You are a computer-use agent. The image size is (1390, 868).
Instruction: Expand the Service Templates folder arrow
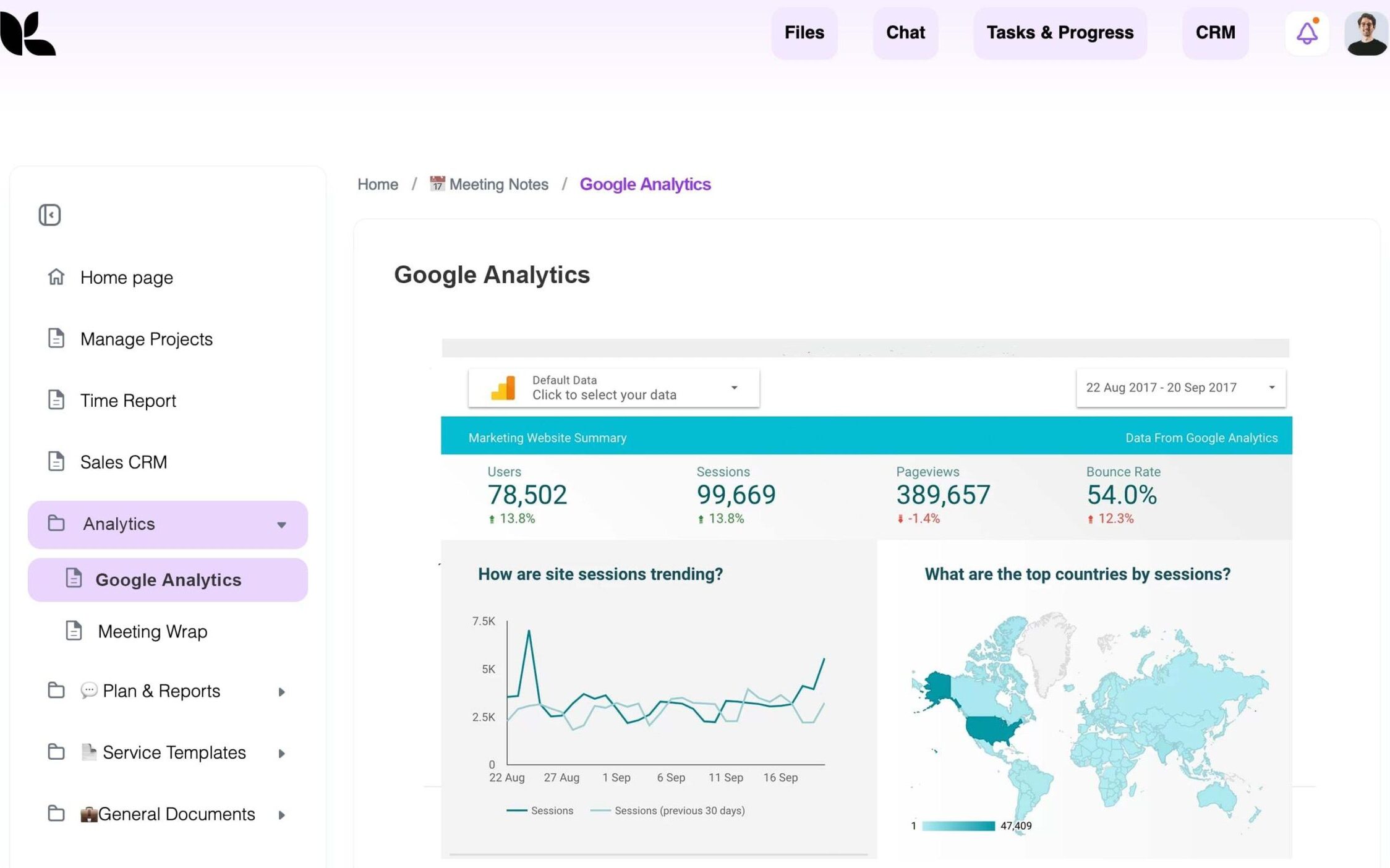[282, 754]
